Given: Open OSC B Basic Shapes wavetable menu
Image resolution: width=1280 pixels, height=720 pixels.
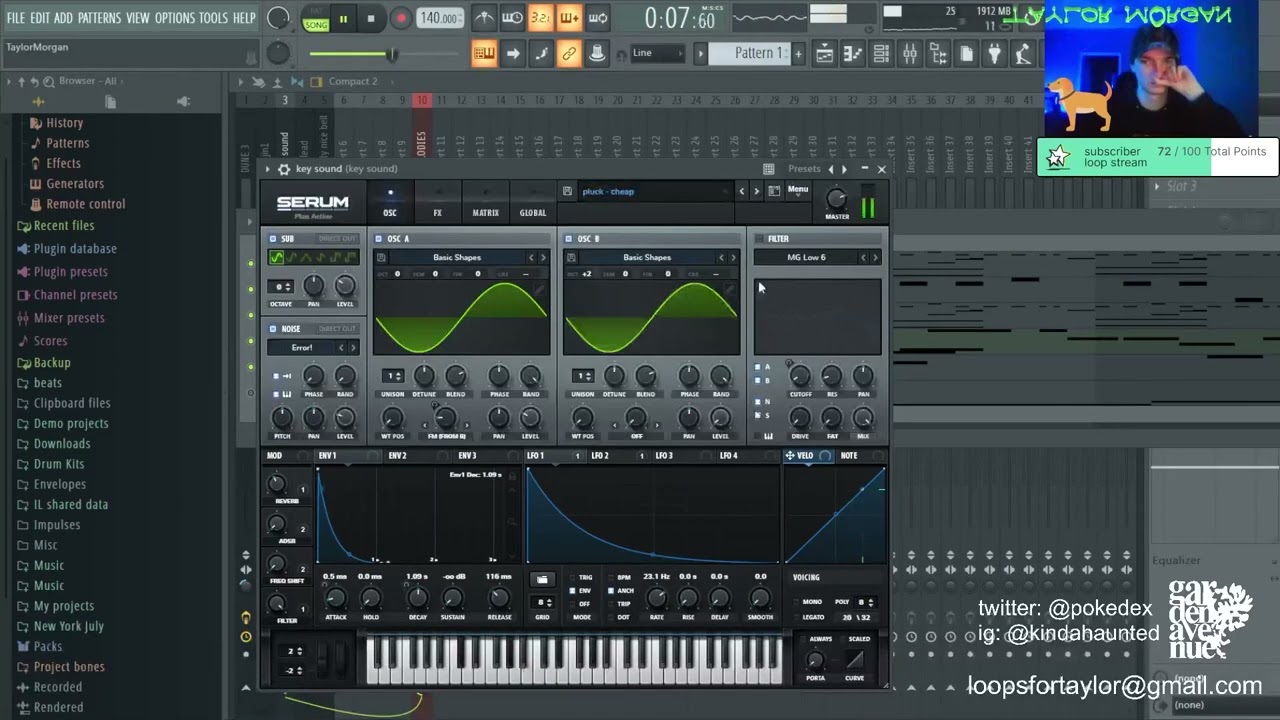Looking at the screenshot, I should 647,257.
